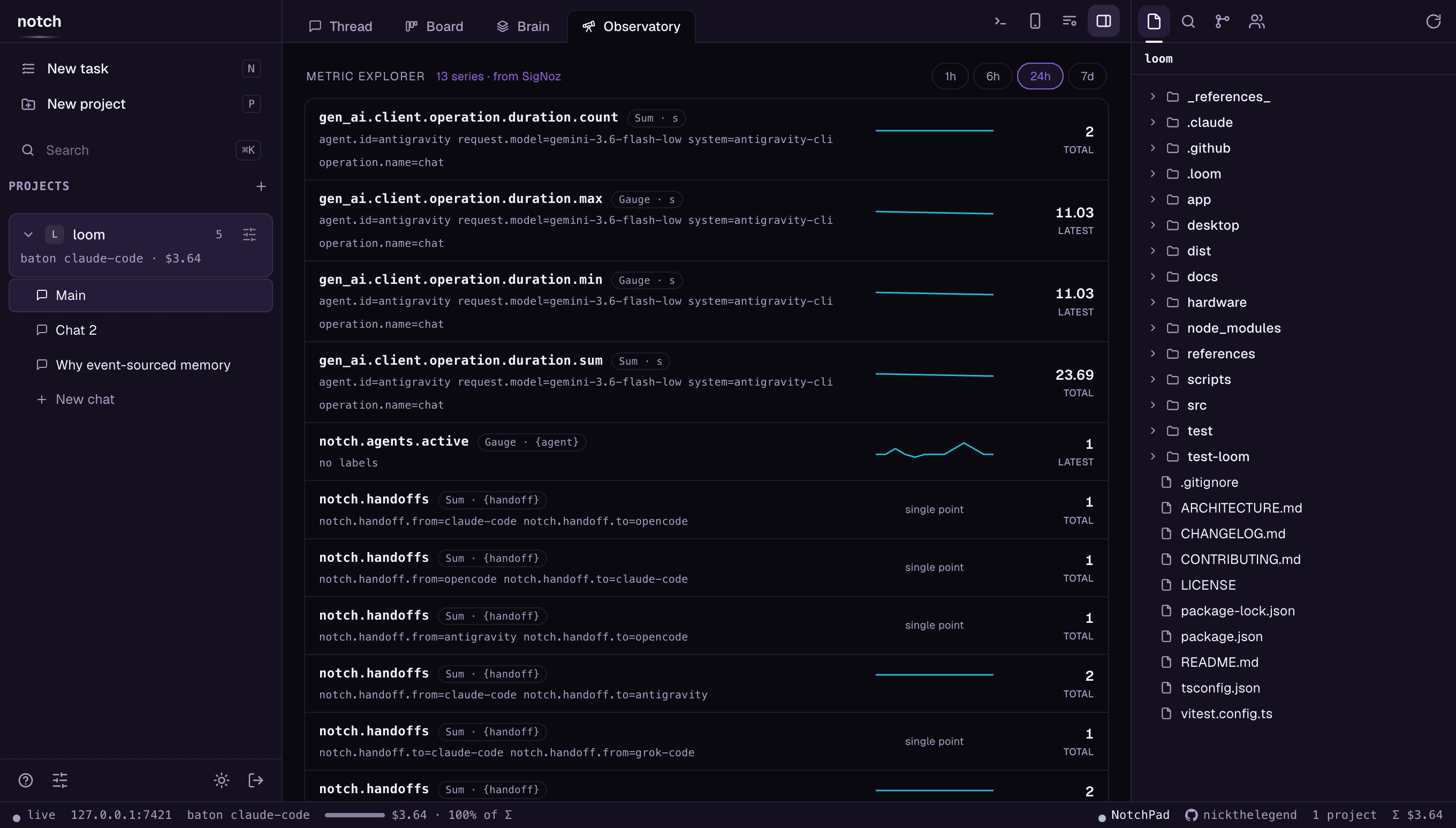Open the gen_ai.client.operation.duration.count metric row
1456x828 pixels.
pyautogui.click(x=707, y=140)
